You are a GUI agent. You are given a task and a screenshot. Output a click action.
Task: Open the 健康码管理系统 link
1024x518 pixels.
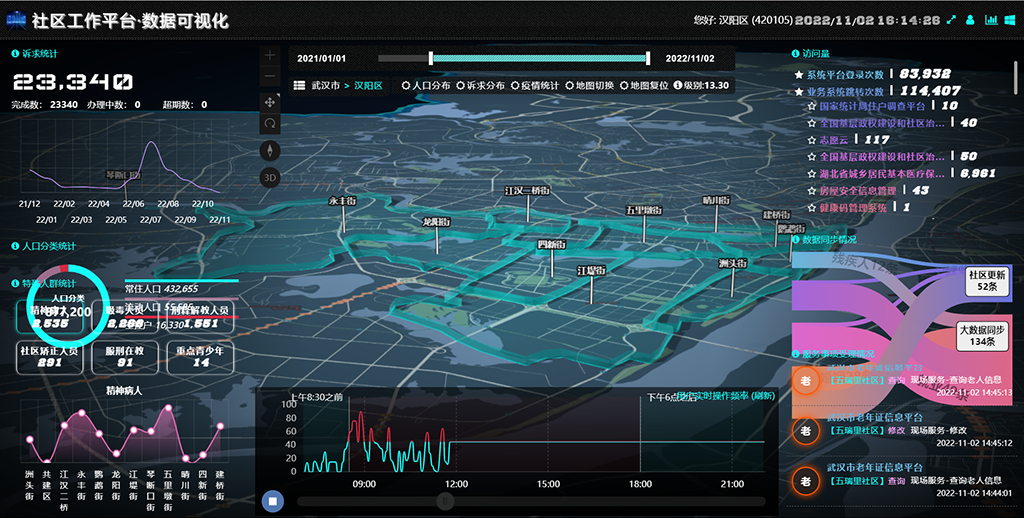point(853,208)
